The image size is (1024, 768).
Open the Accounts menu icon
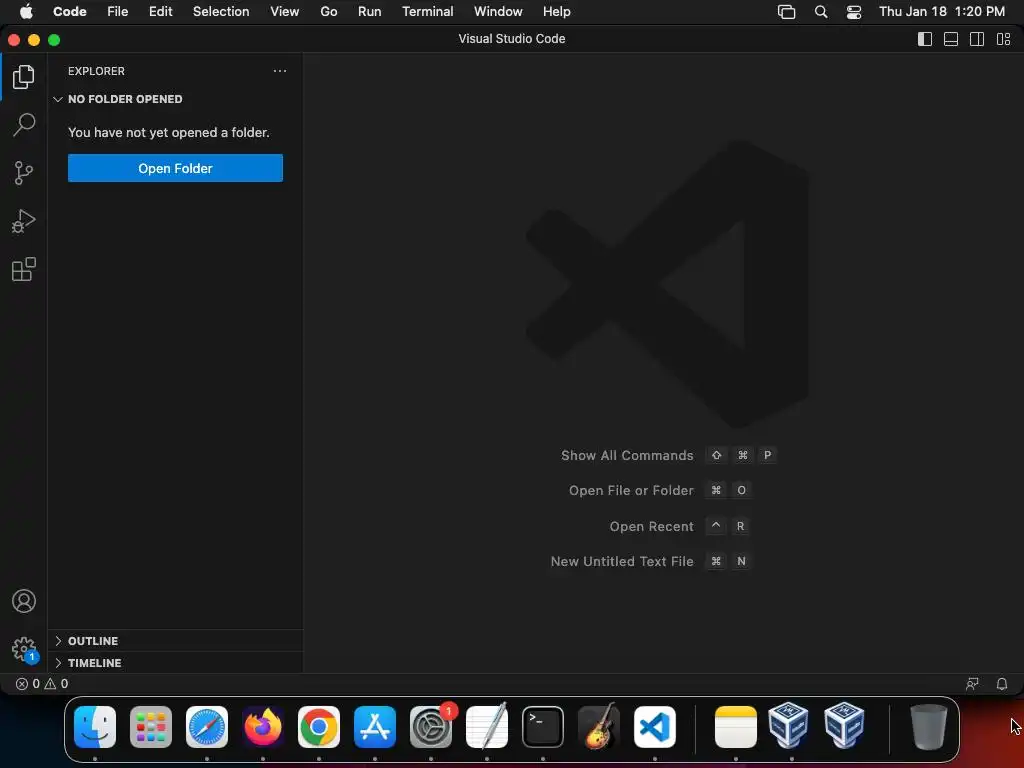[x=24, y=601]
